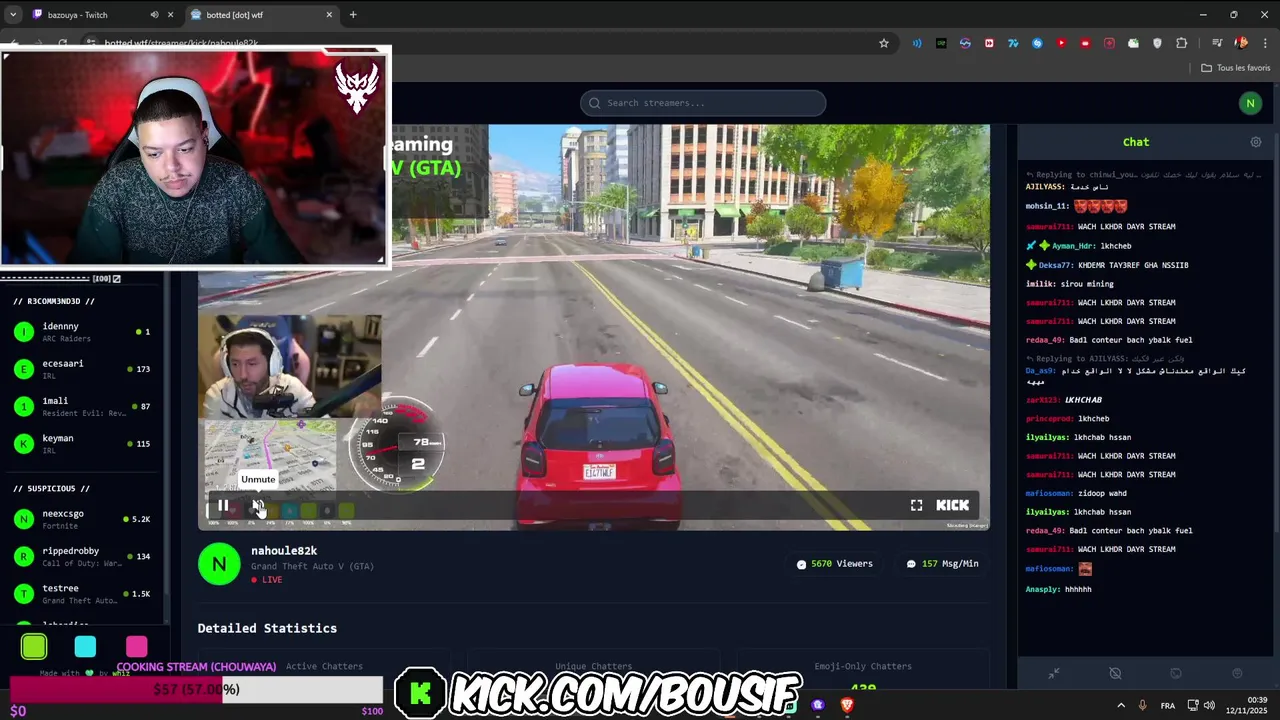Open the 7TV extension icon
The width and height of the screenshot is (1280, 720).
pos(1013,43)
